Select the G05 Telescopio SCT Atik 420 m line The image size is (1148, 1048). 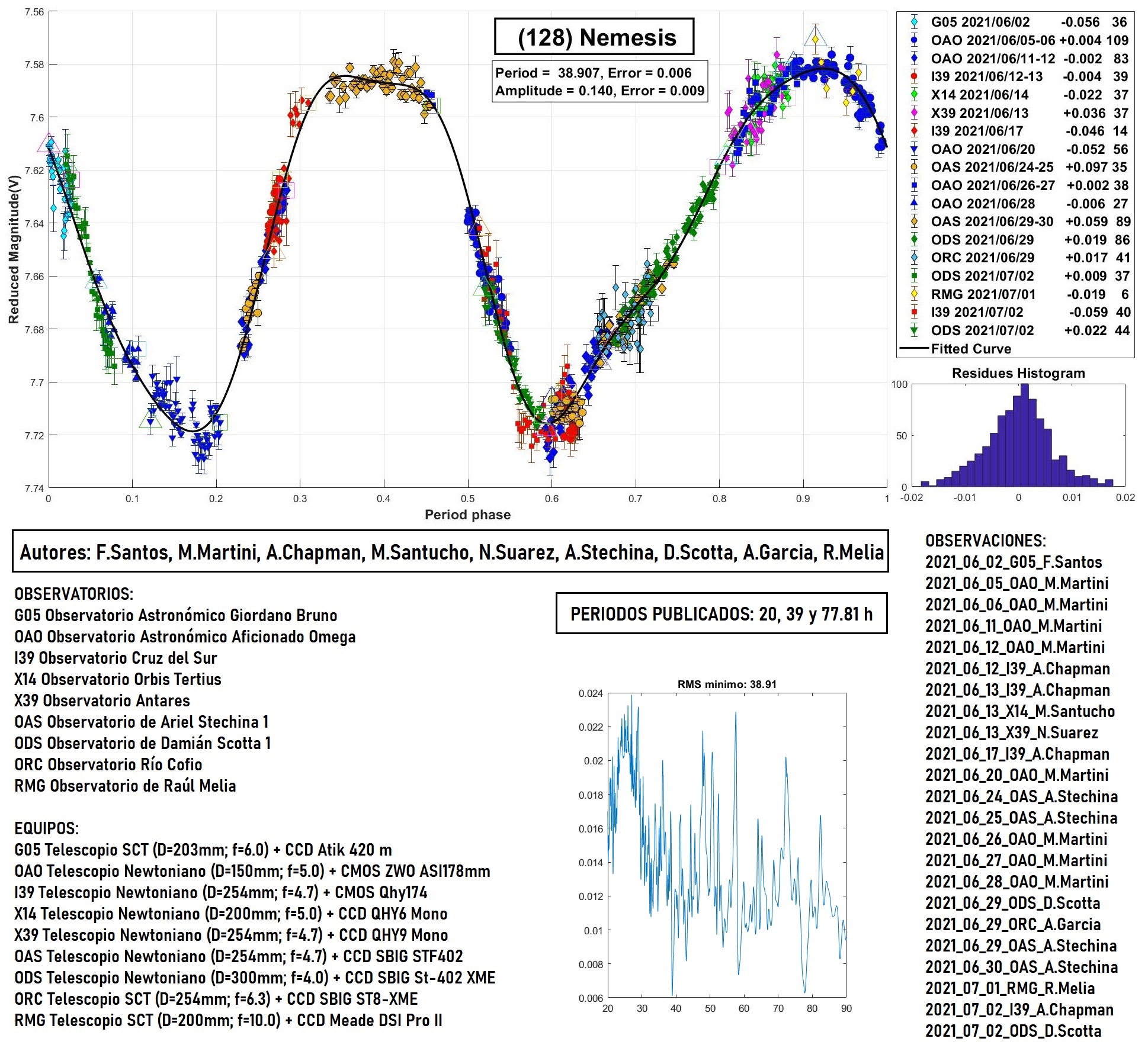(203, 850)
